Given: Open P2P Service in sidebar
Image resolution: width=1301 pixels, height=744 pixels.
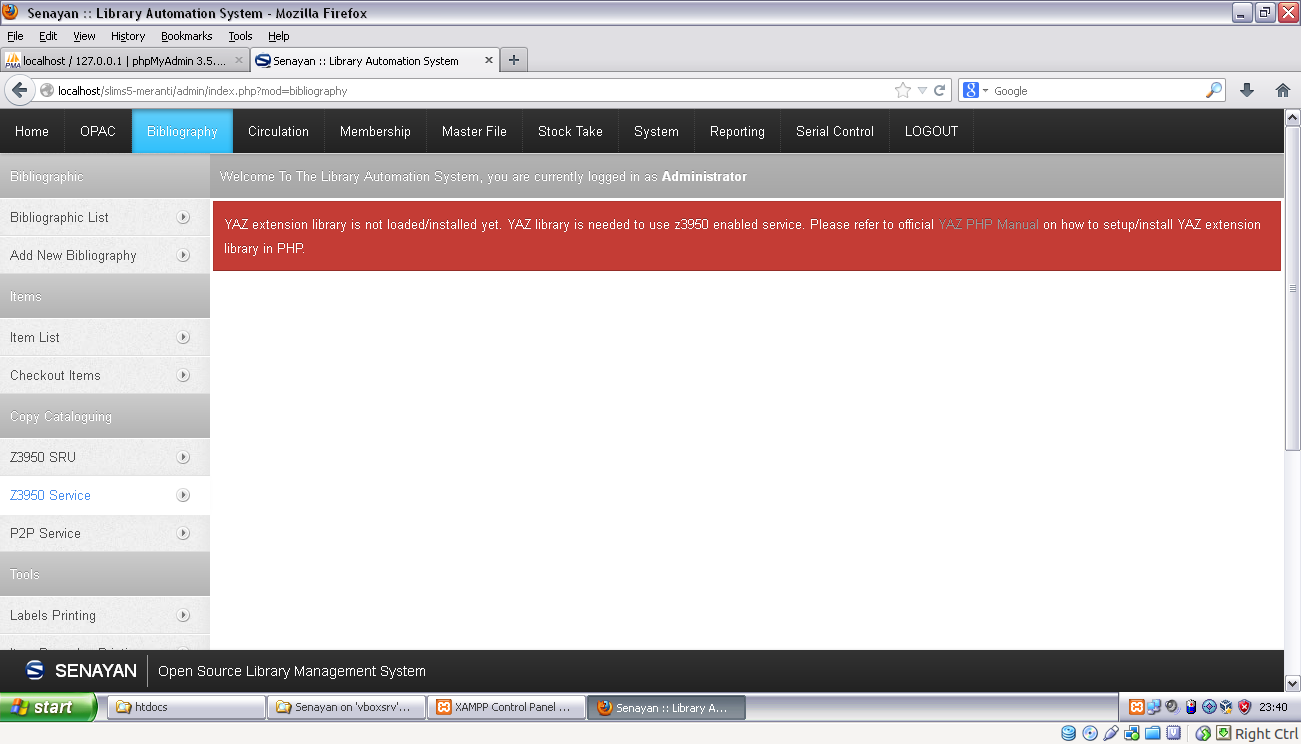Looking at the screenshot, I should point(105,533).
